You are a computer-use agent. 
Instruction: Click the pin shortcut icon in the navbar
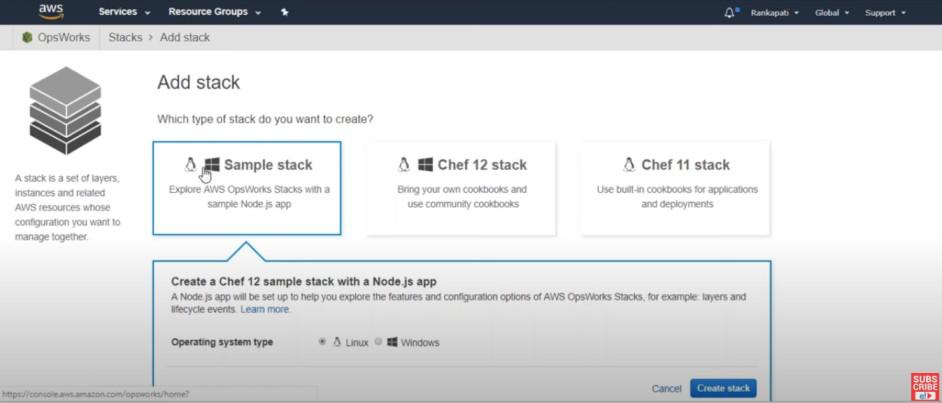(286, 13)
